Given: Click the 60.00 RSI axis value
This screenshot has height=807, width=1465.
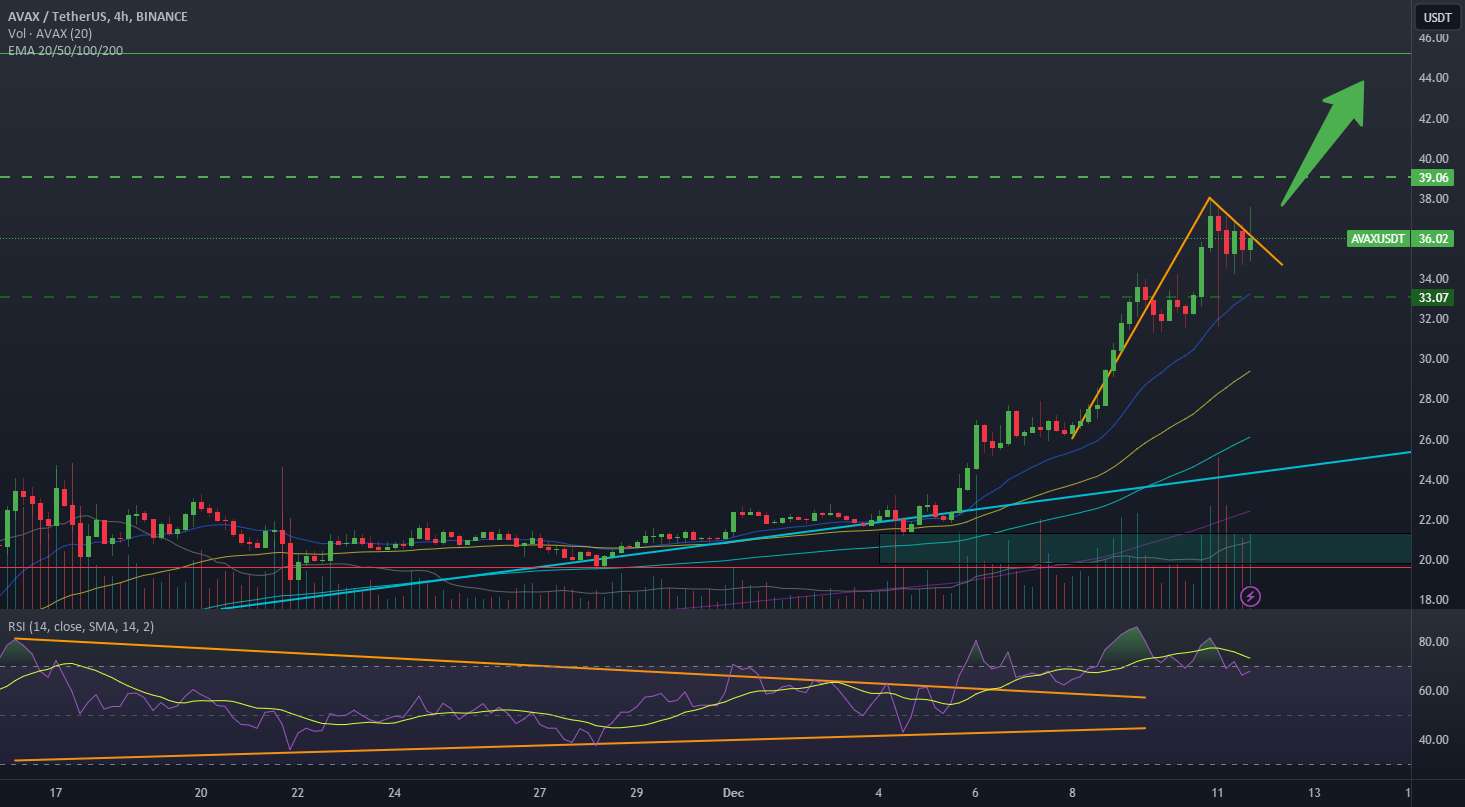Looking at the screenshot, I should (1434, 691).
